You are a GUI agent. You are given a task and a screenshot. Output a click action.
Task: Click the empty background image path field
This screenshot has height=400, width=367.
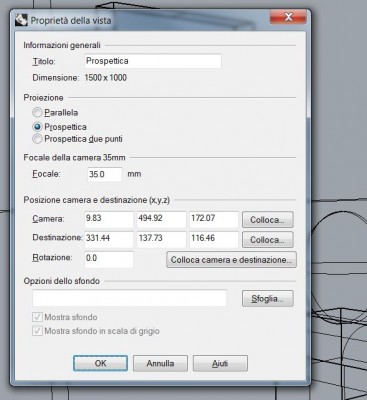pyautogui.click(x=129, y=298)
